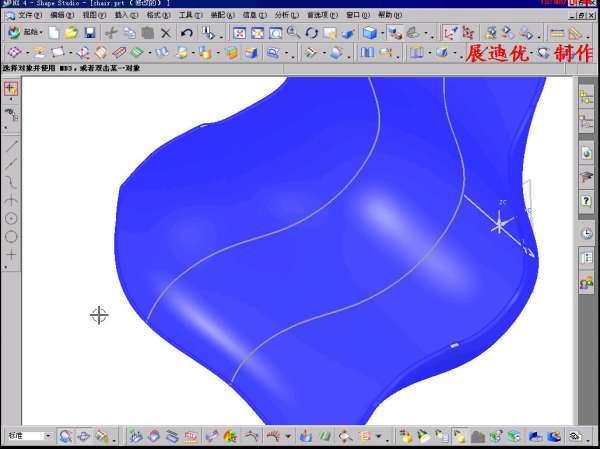Viewport: 600px width, 449px height.
Task: Open the 标准 combo box dropdown
Action: click(x=48, y=436)
